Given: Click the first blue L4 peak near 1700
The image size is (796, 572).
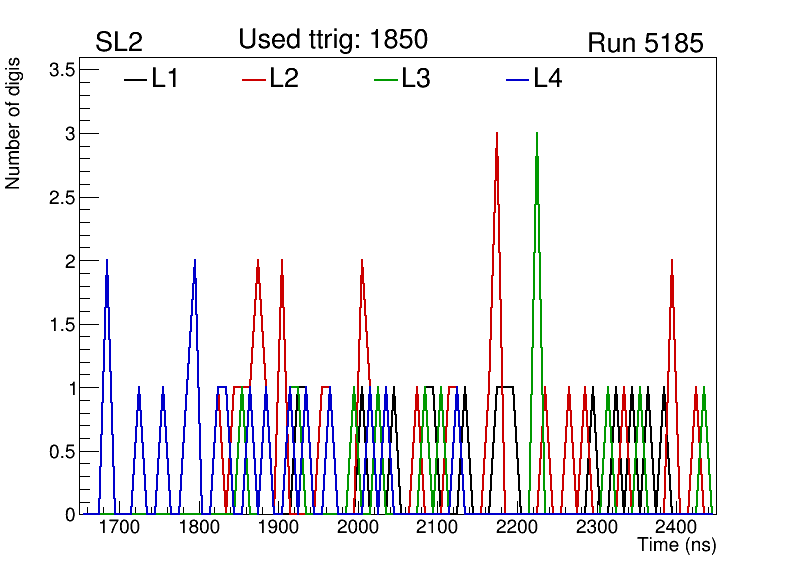Looking at the screenshot, I should 107,262.
